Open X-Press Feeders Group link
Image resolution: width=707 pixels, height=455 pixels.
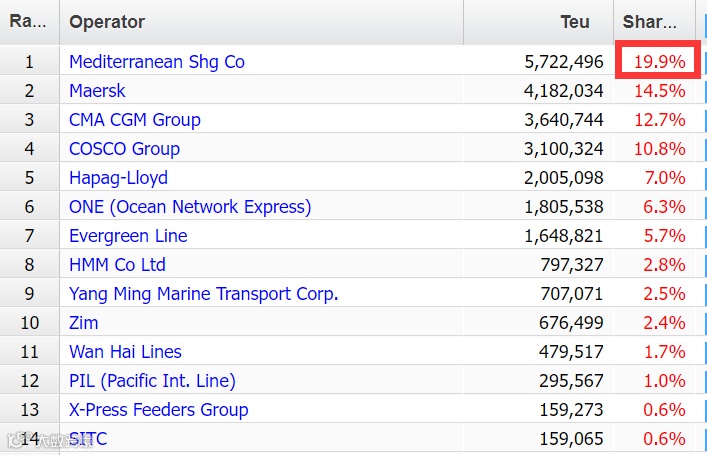tap(159, 409)
